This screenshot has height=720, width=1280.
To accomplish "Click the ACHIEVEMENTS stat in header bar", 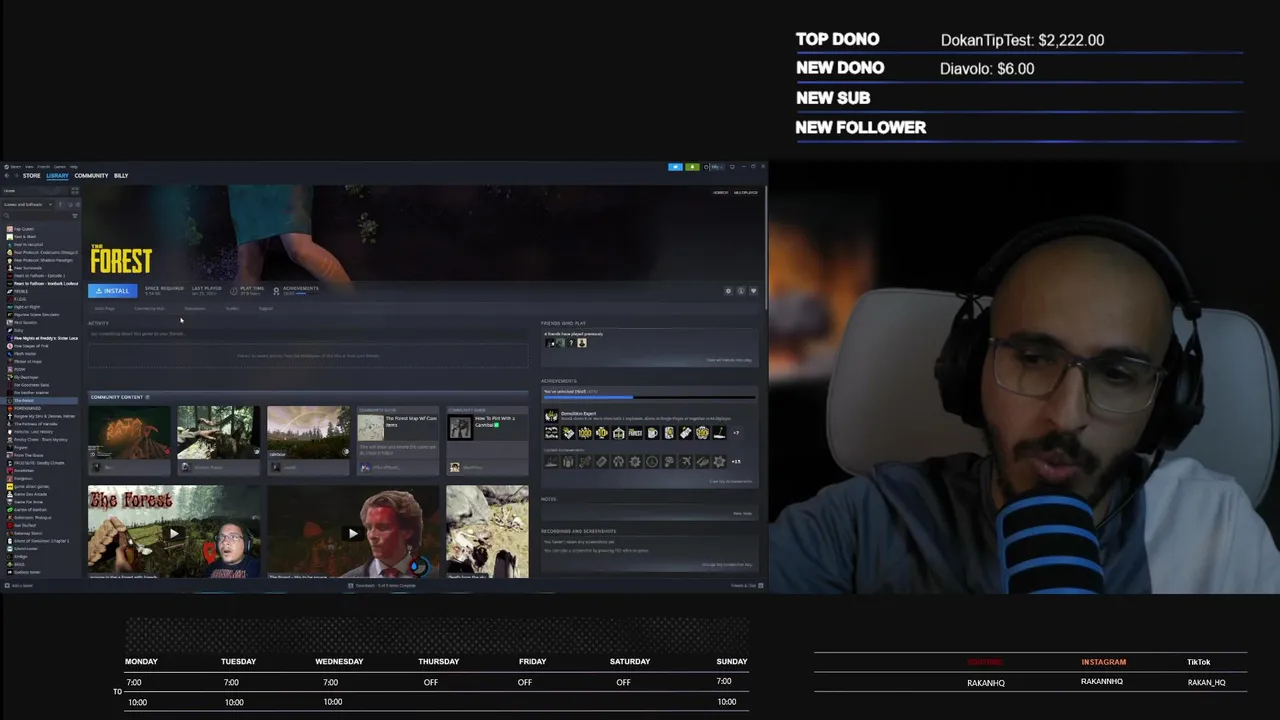I will (297, 291).
